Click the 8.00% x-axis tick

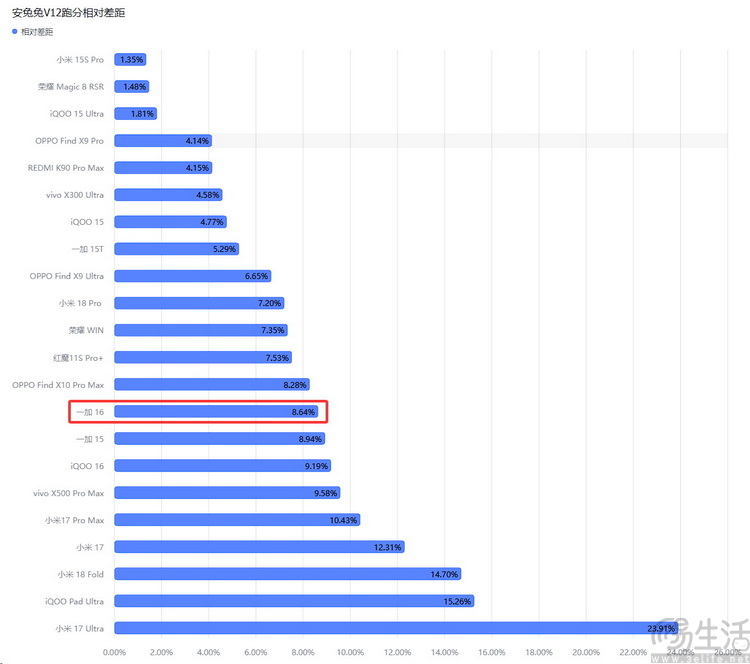303,653
